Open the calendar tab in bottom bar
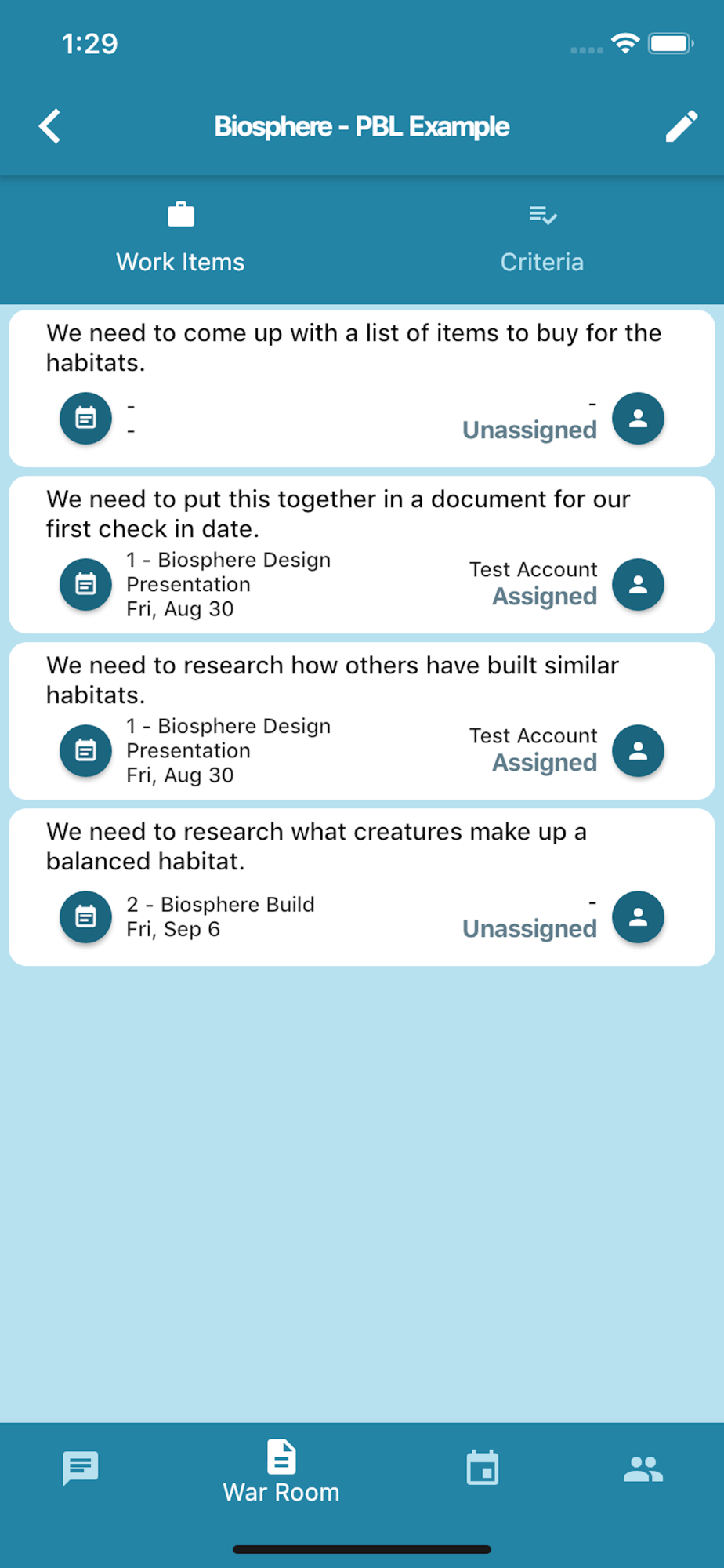 483,1468
